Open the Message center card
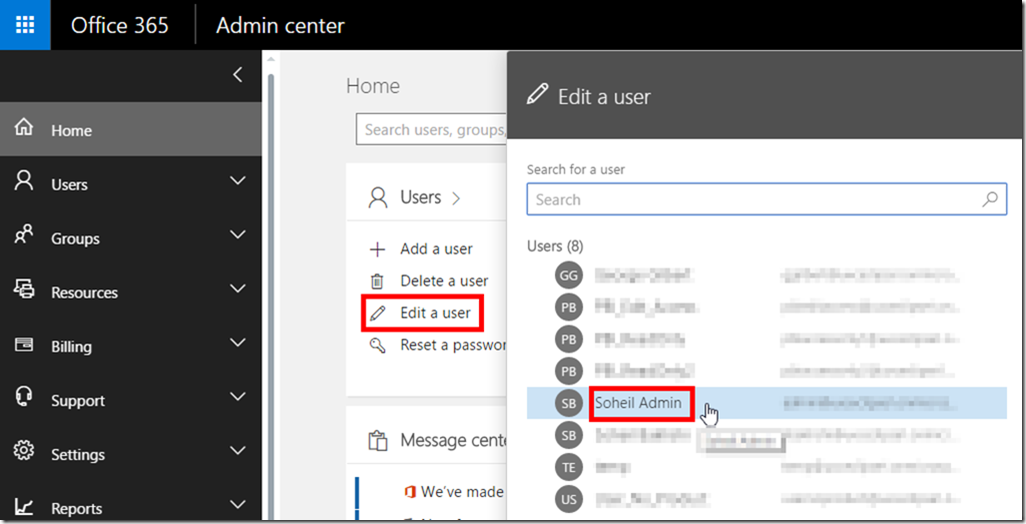This screenshot has width=1026, height=524. pos(453,440)
